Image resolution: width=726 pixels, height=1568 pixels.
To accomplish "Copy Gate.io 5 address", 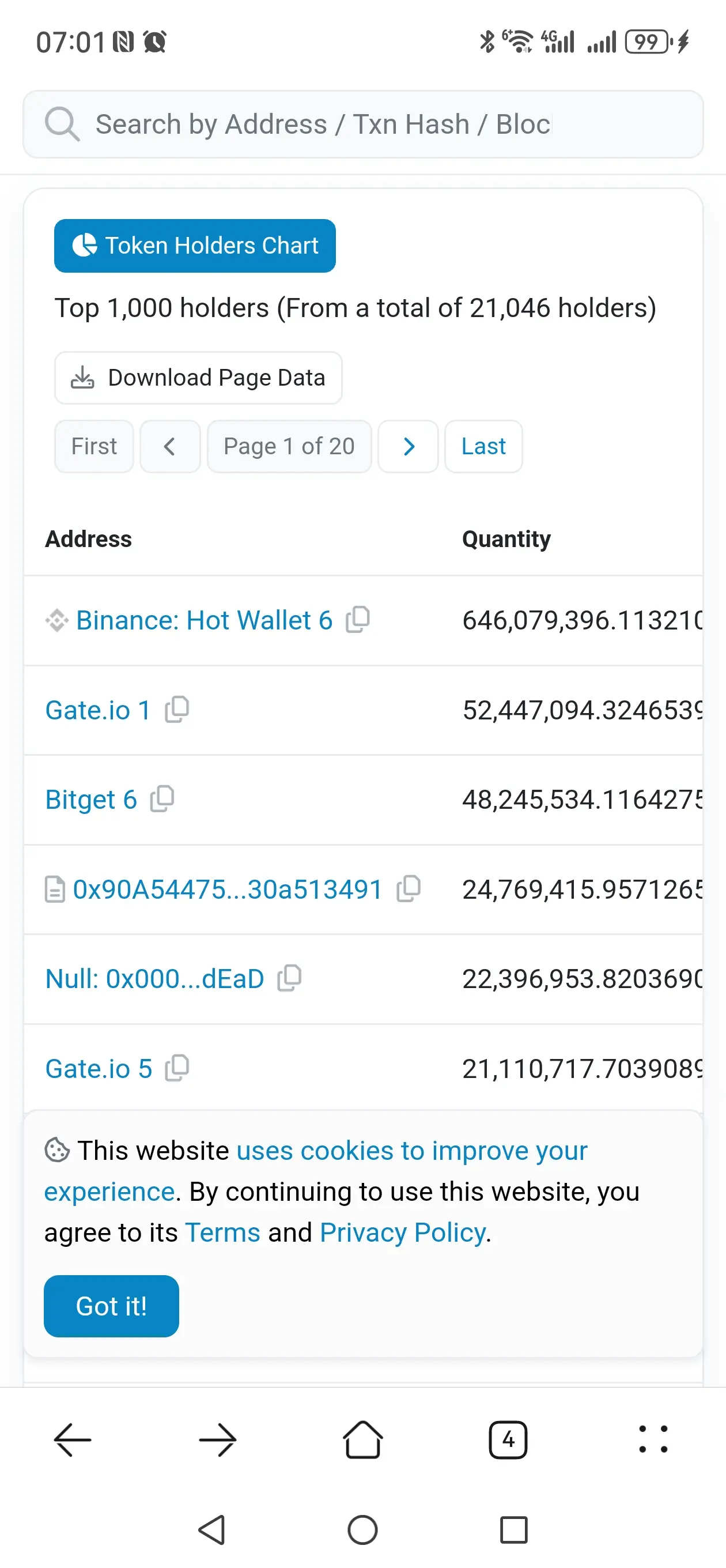I will (x=177, y=1068).
